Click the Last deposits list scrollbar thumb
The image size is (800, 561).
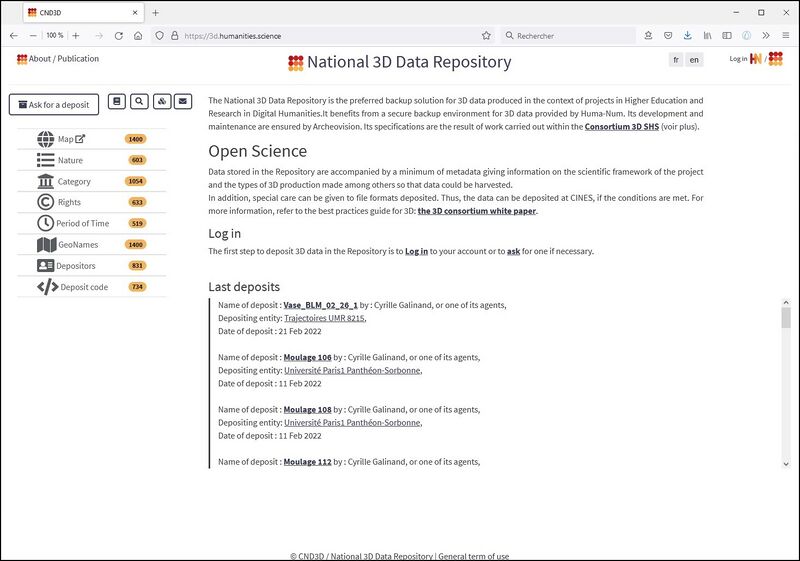coord(785,318)
